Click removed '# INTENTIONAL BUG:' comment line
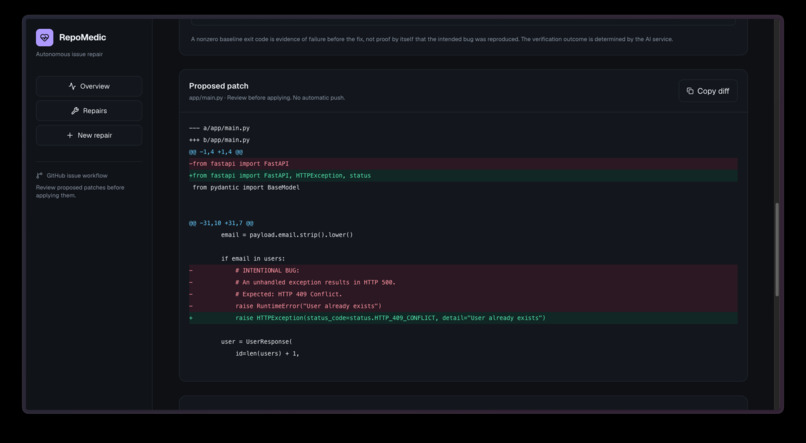The image size is (806, 443). (x=463, y=271)
